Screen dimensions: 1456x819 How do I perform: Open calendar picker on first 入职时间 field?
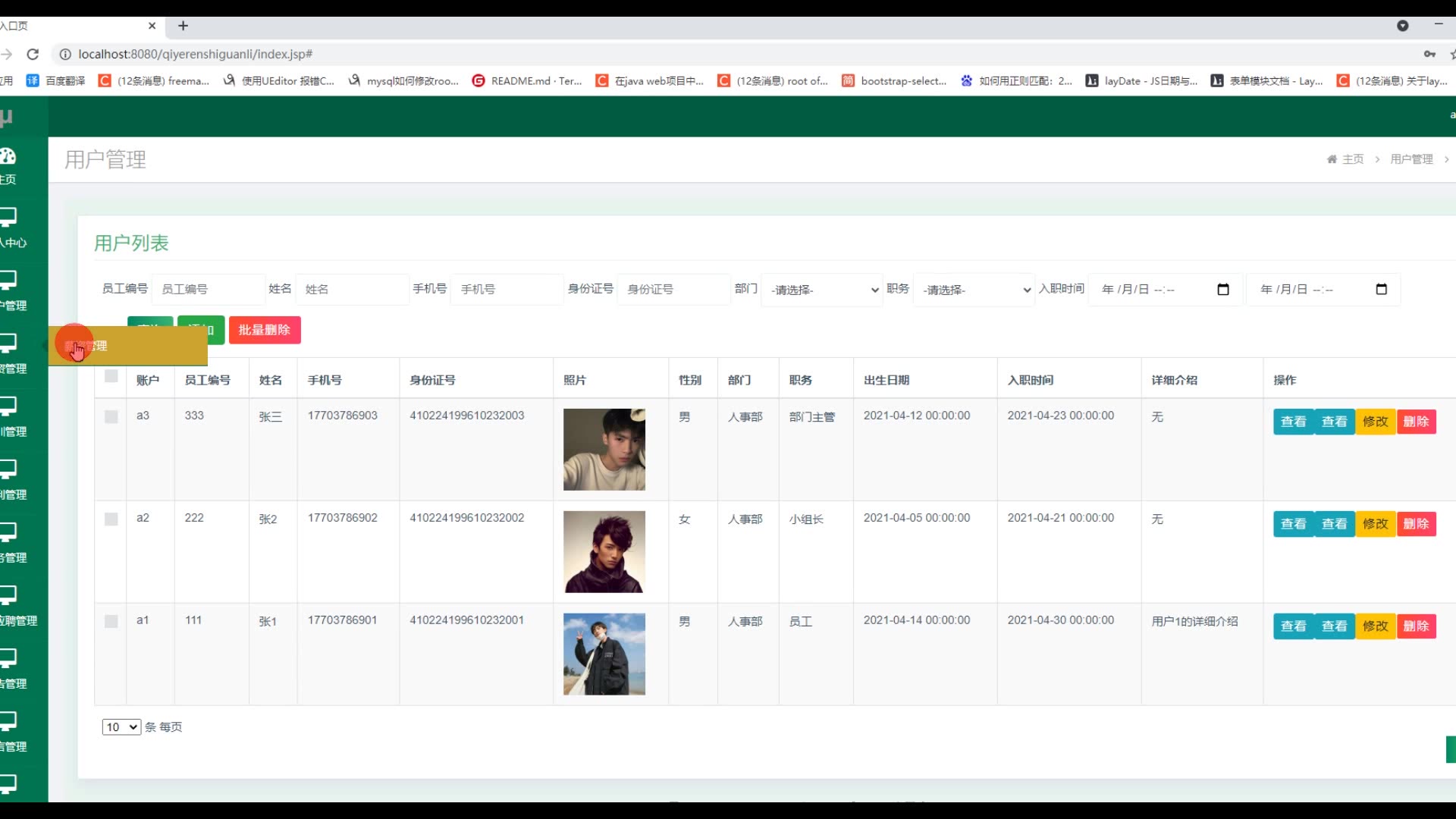pyautogui.click(x=1222, y=290)
